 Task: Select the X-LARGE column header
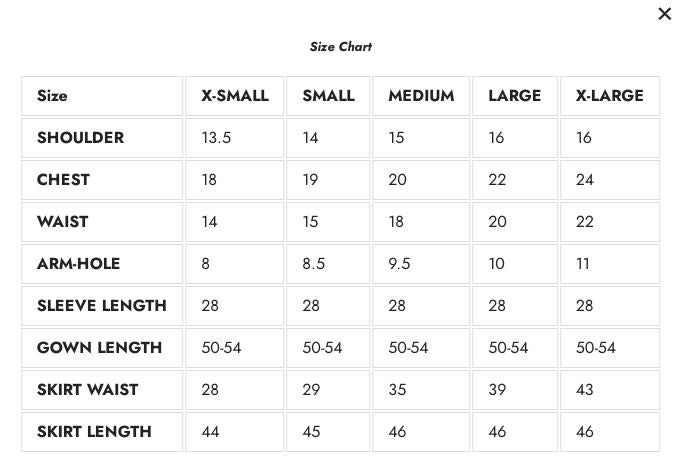[609, 96]
